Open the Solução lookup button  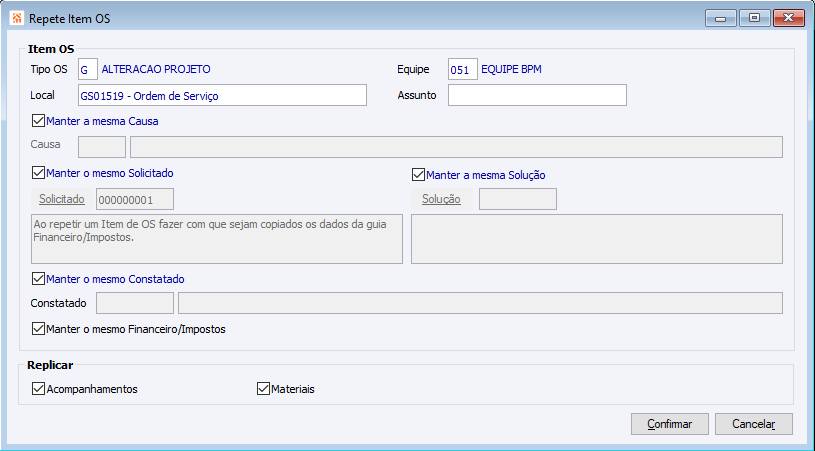click(x=441, y=199)
